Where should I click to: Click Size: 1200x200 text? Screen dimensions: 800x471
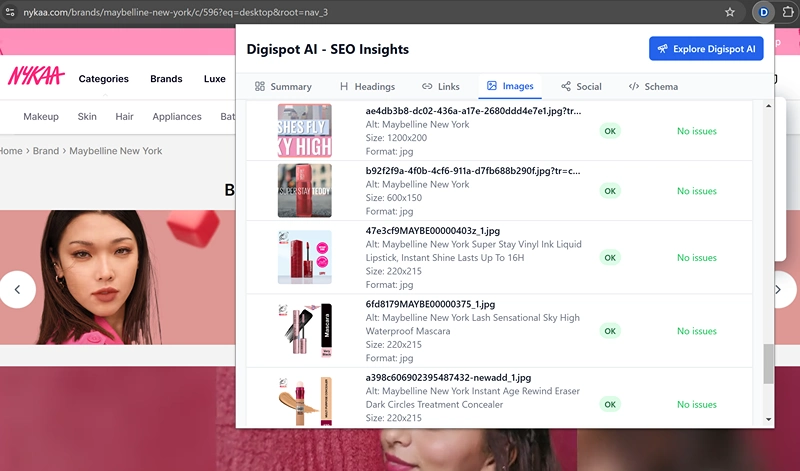(x=396, y=138)
